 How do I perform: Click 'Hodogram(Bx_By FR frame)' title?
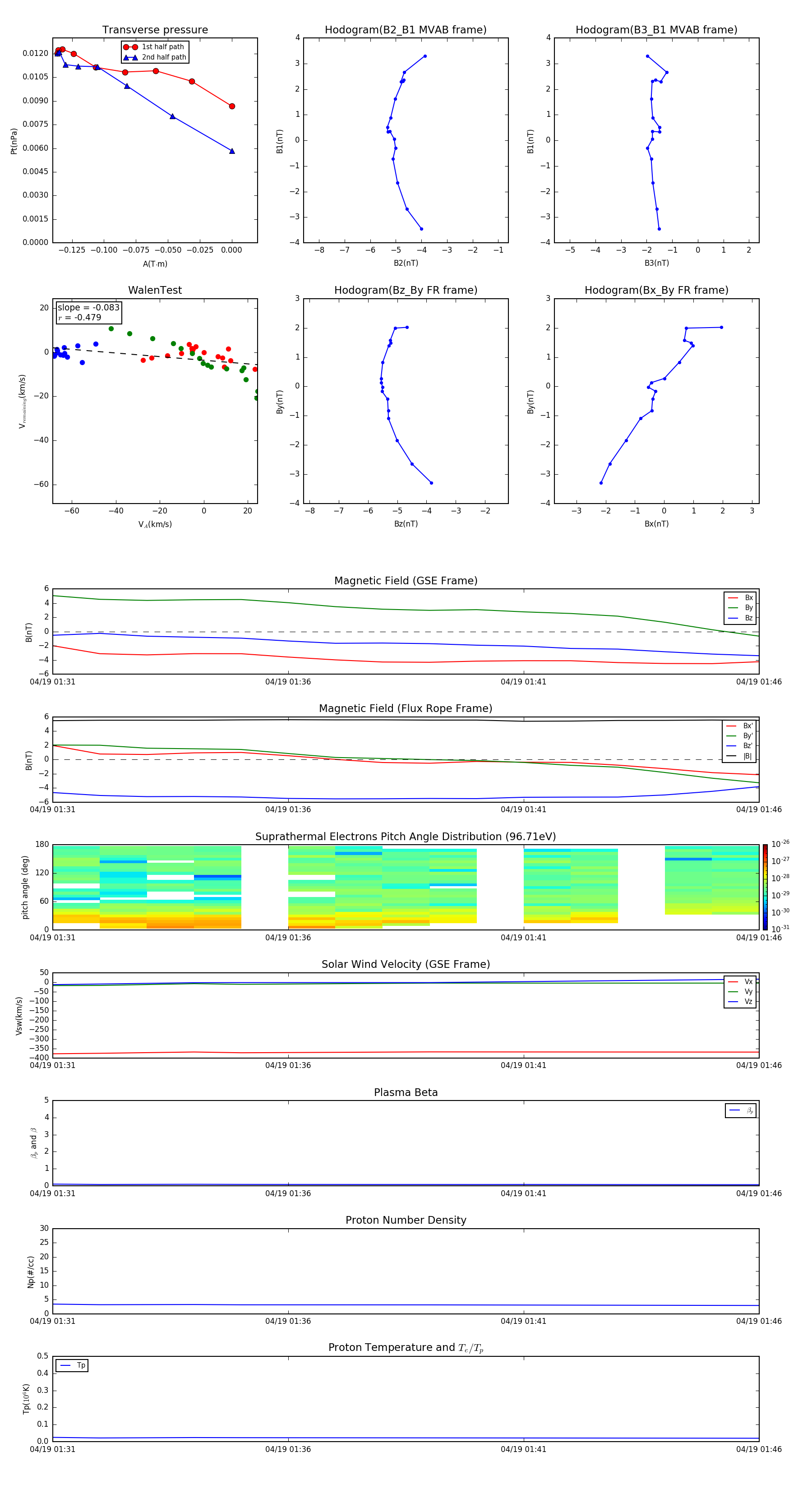point(656,290)
